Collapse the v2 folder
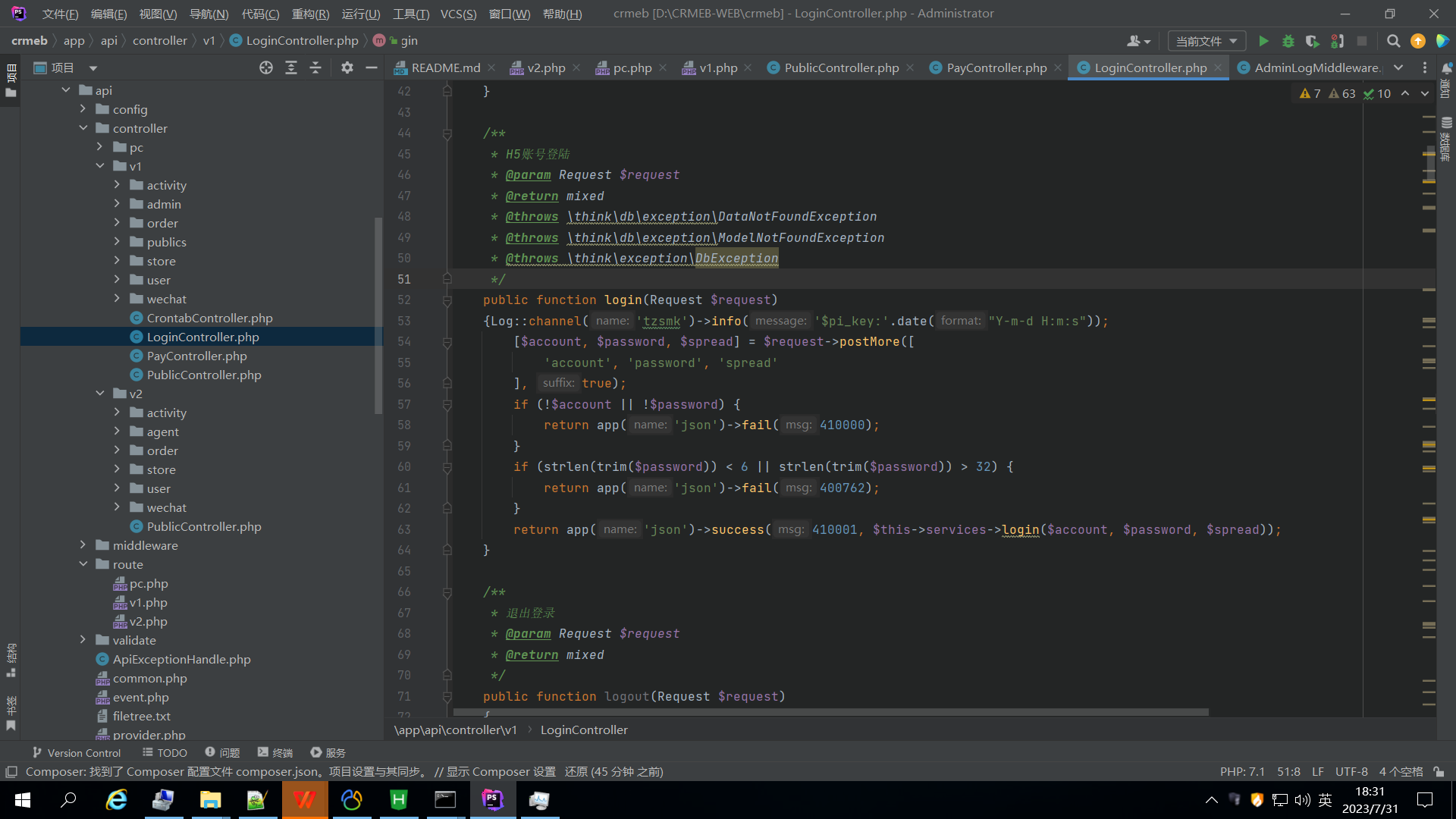Image resolution: width=1456 pixels, height=819 pixels. coord(100,394)
